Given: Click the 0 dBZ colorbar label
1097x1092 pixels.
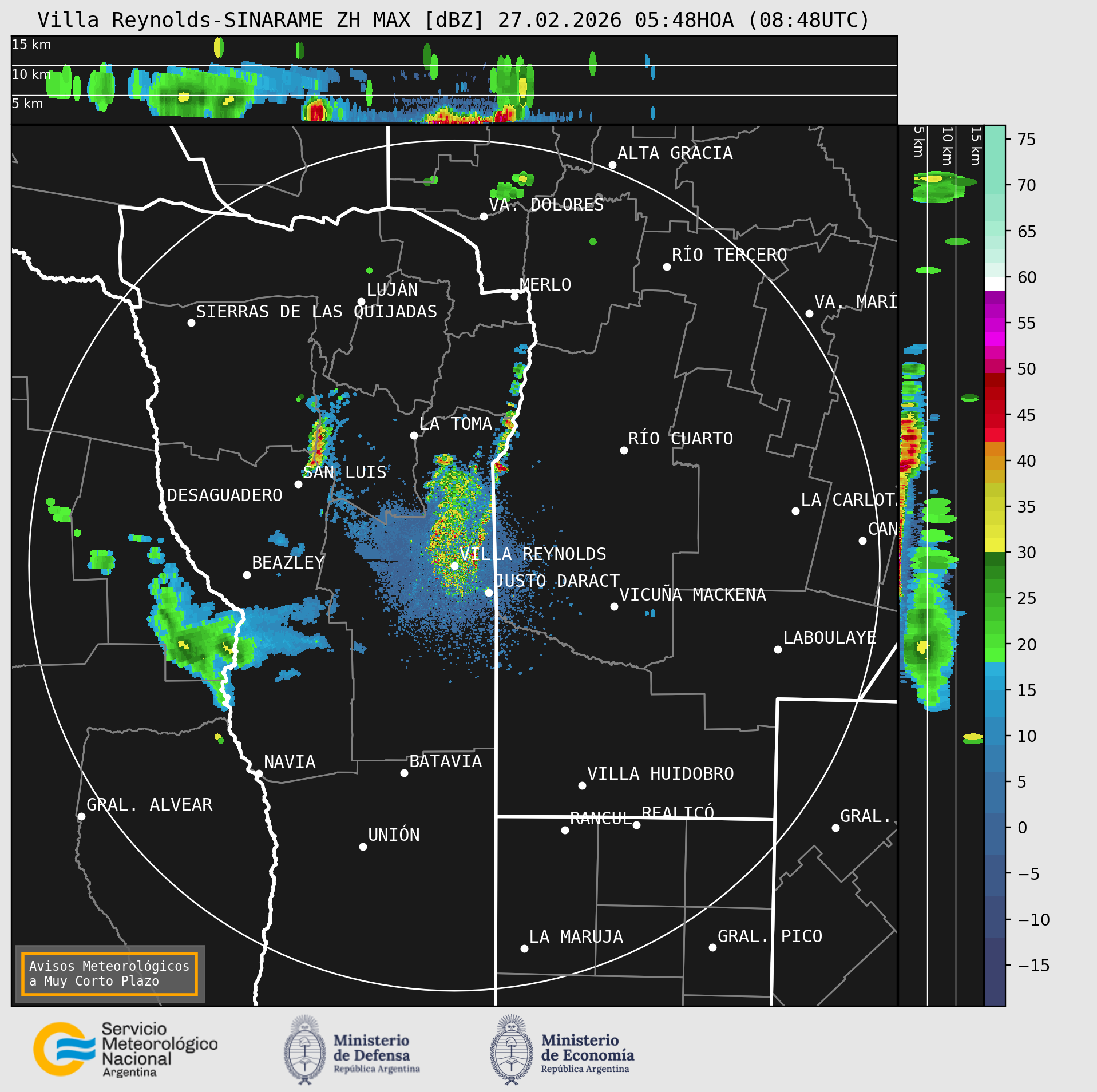Looking at the screenshot, I should (1022, 828).
